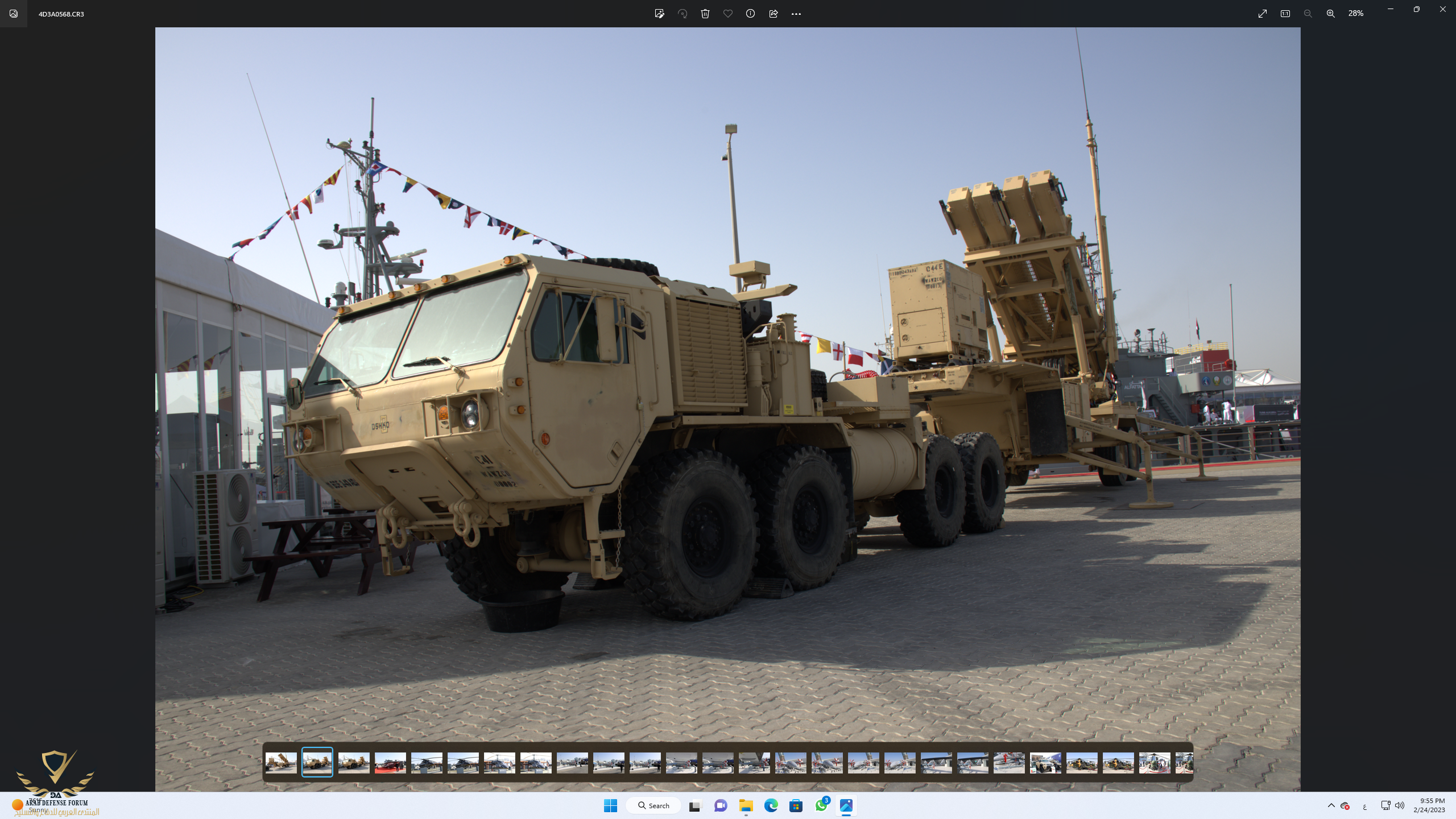Zoom out with minus magnifier

point(1308,14)
